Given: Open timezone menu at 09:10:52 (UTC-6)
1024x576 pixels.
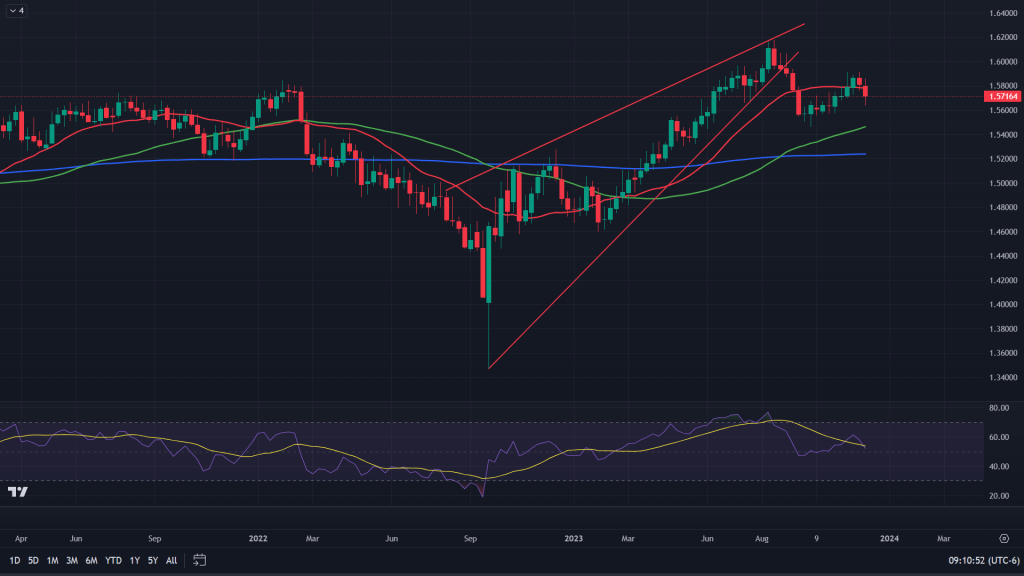Looking at the screenshot, I should click(x=977, y=560).
